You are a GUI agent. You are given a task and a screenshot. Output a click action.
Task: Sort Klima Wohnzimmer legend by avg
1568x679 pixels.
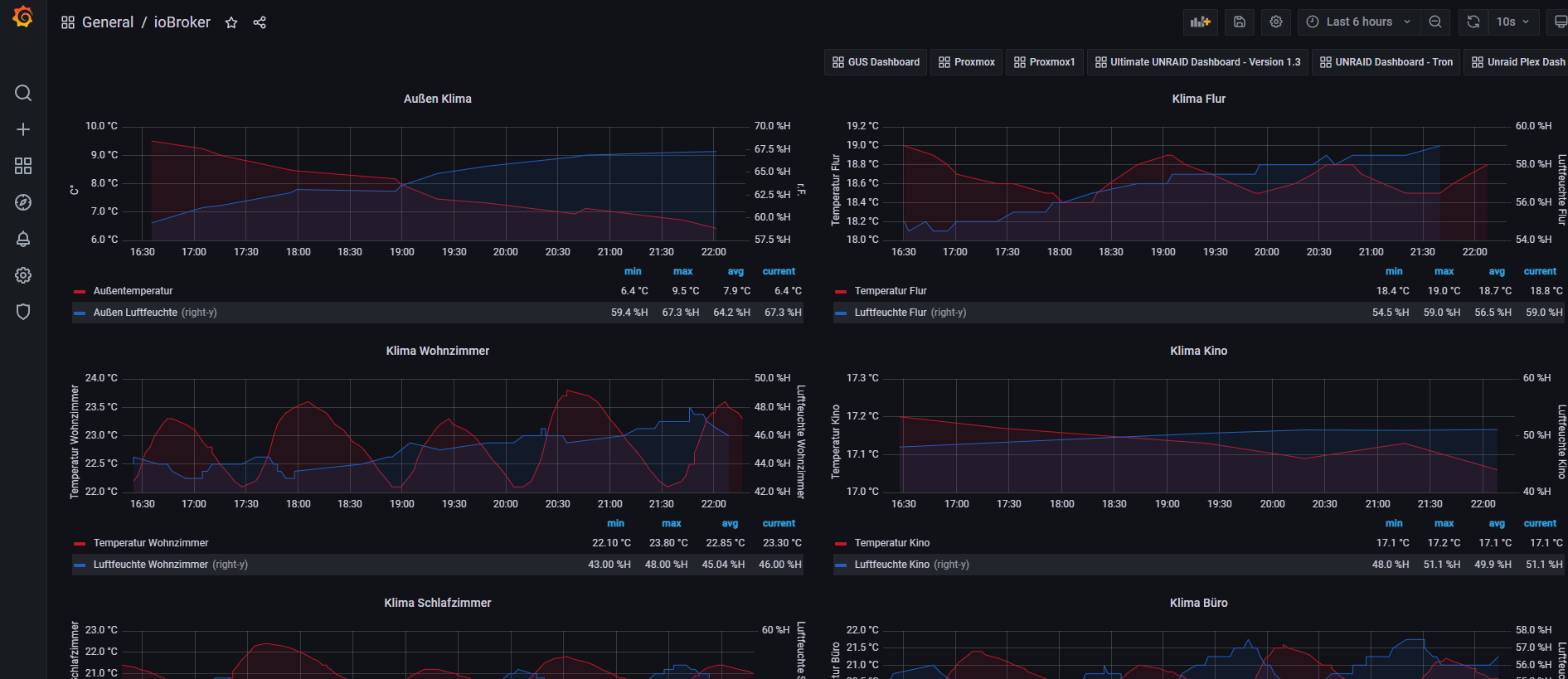730,523
